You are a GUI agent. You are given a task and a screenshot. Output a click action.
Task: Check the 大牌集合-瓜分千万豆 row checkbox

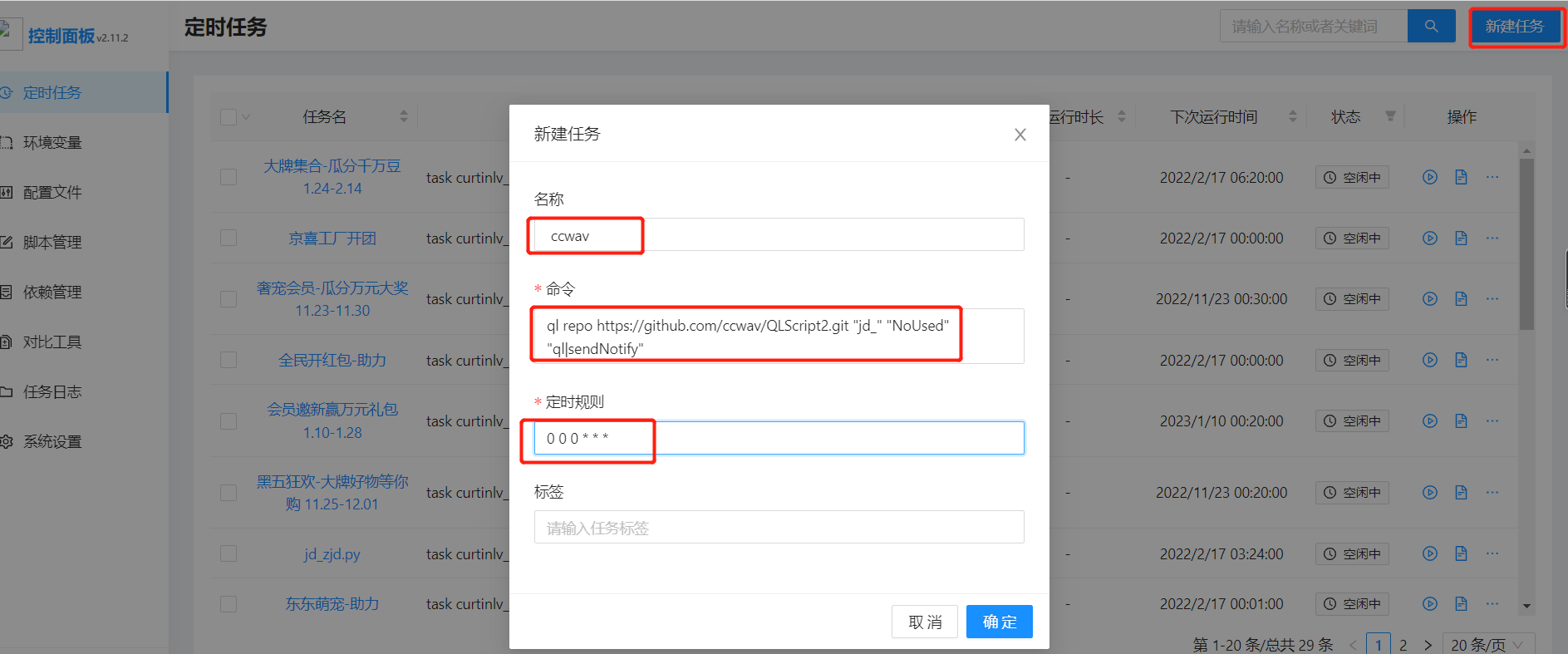click(x=229, y=177)
